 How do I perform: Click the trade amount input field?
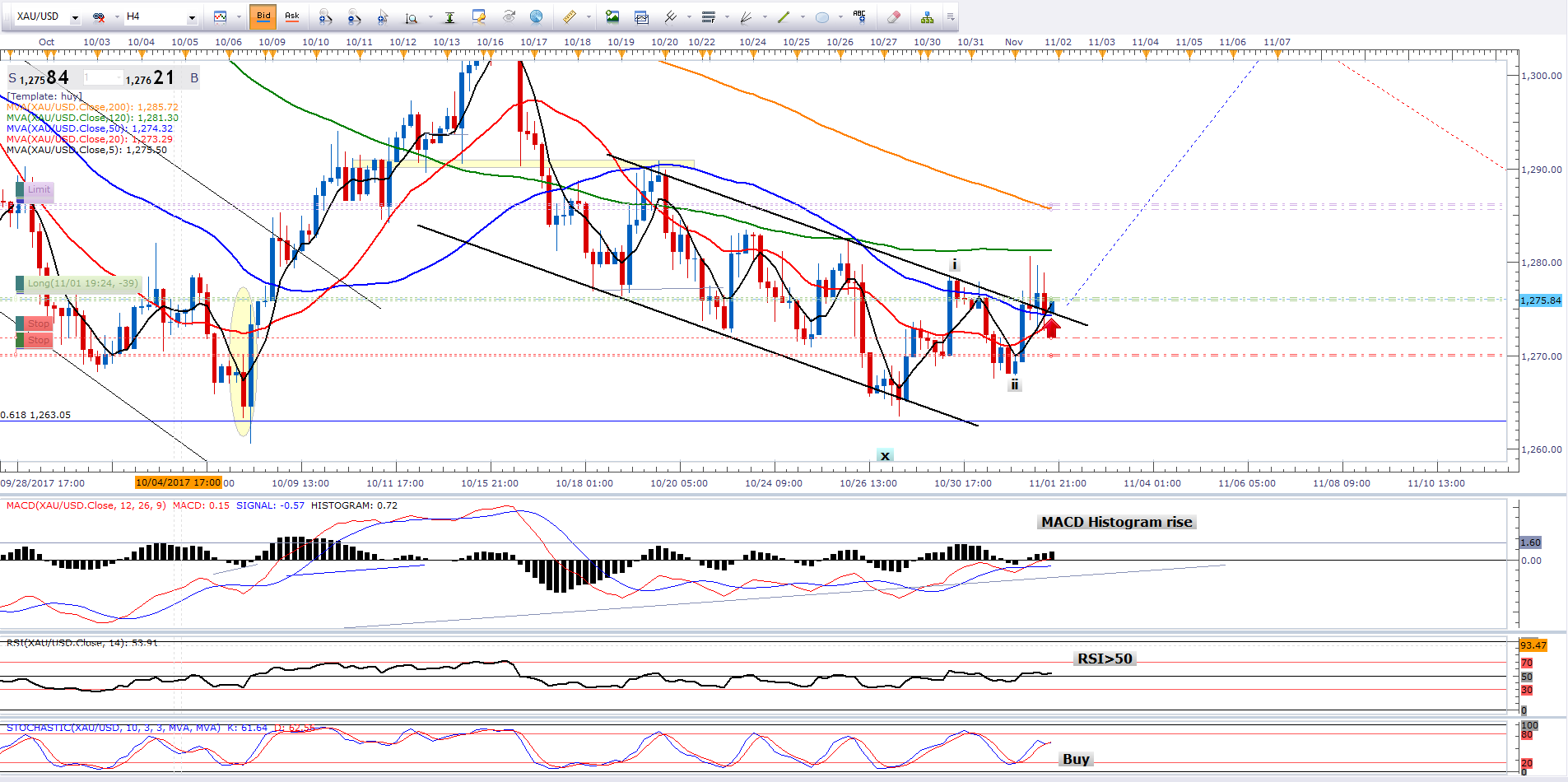coord(102,77)
